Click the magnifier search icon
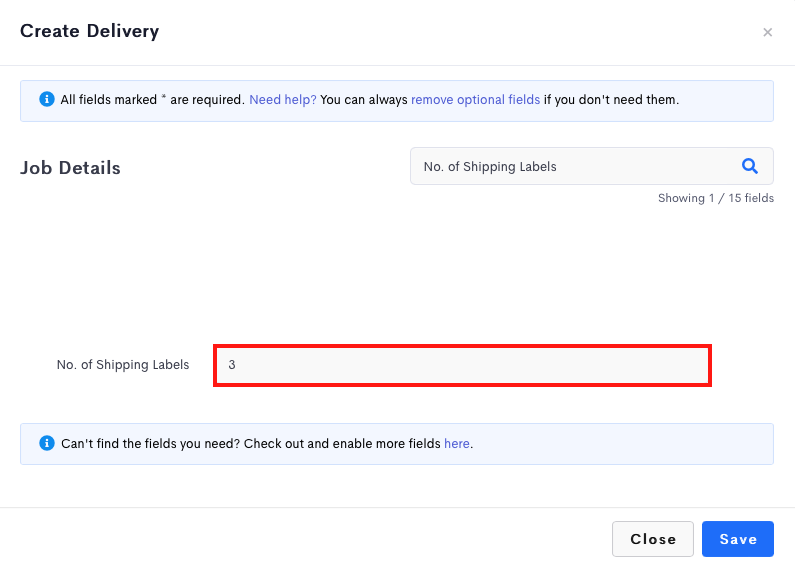 (749, 166)
